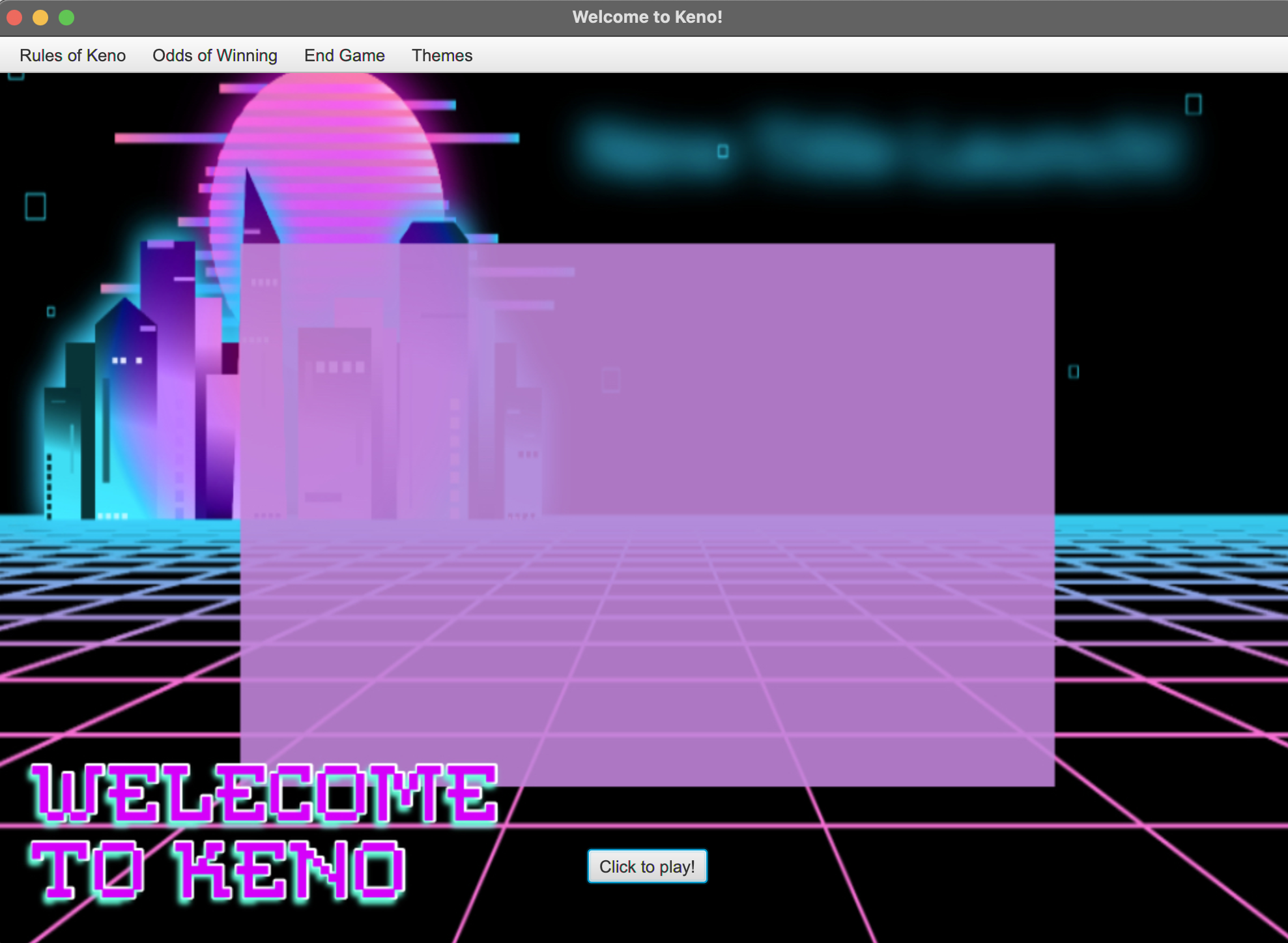The width and height of the screenshot is (1288, 943).
Task: Open the Odds of Winning menu
Action: click(x=215, y=55)
